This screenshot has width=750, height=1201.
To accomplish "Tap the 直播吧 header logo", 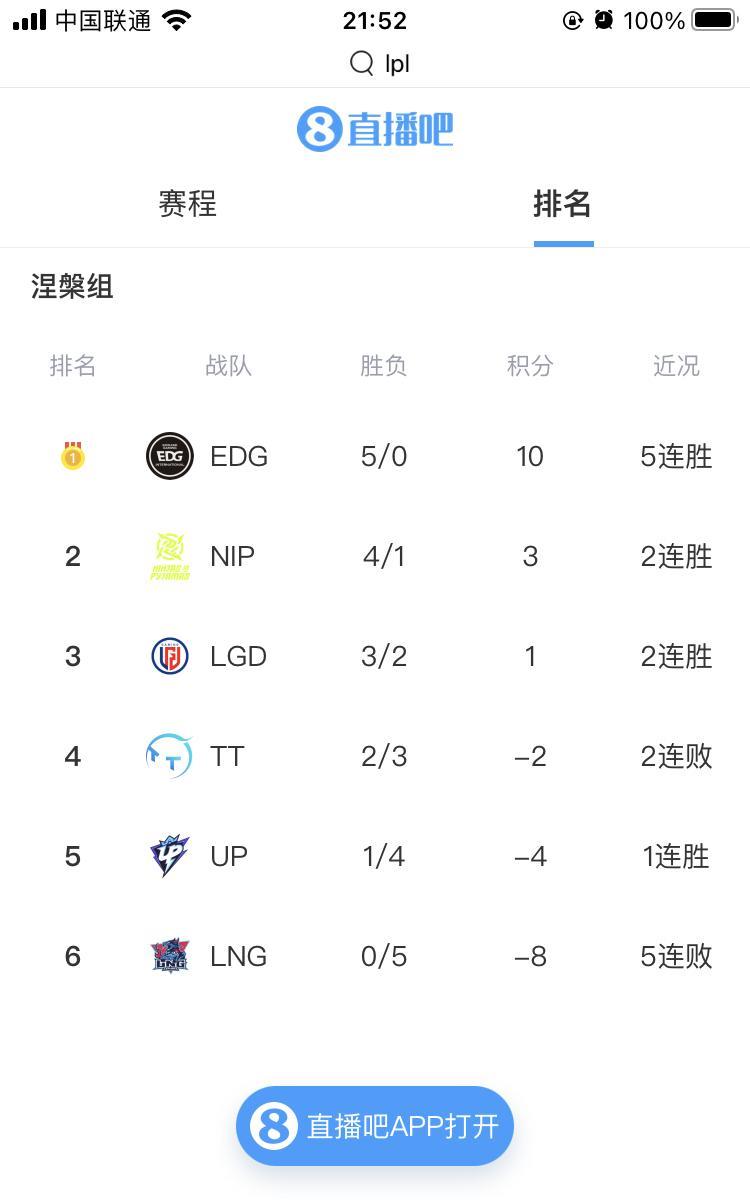I will tap(375, 130).
